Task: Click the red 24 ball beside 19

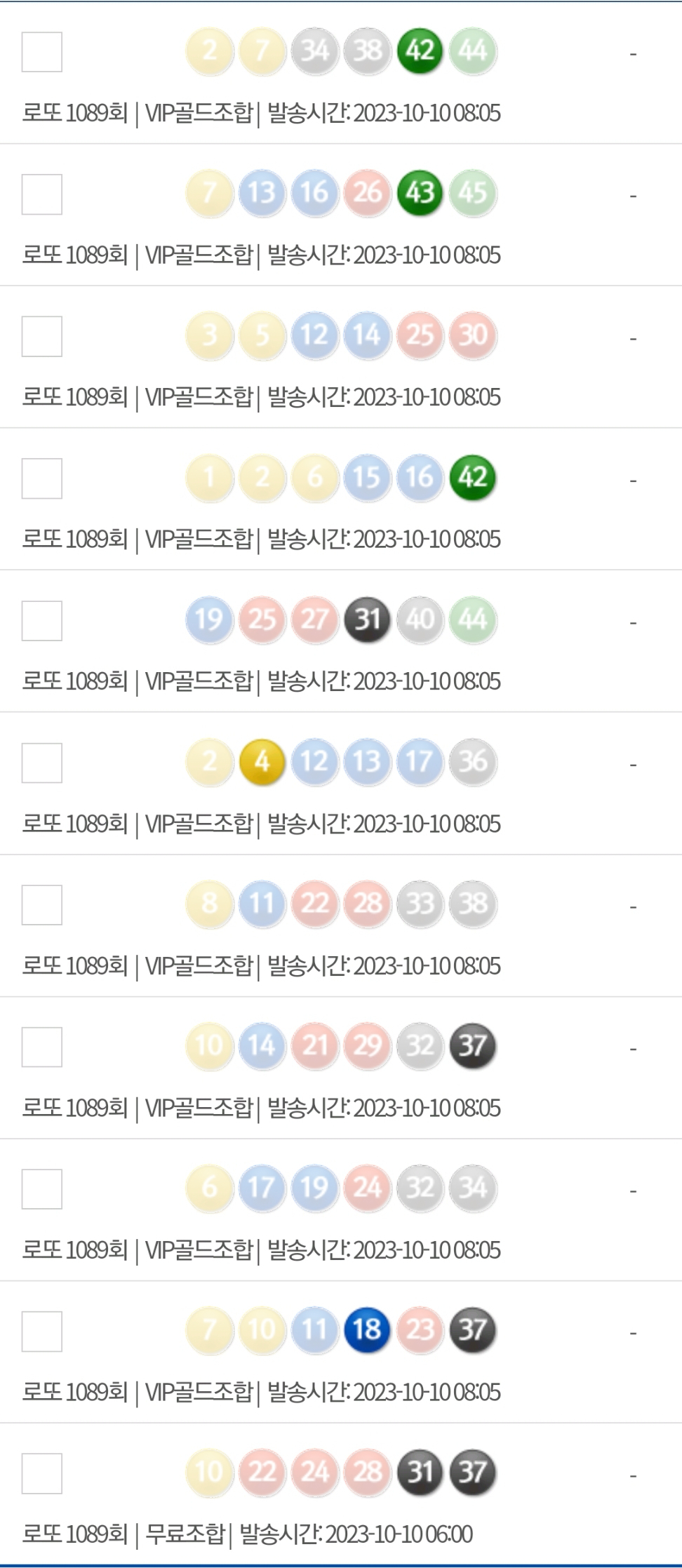Action: 367,1188
